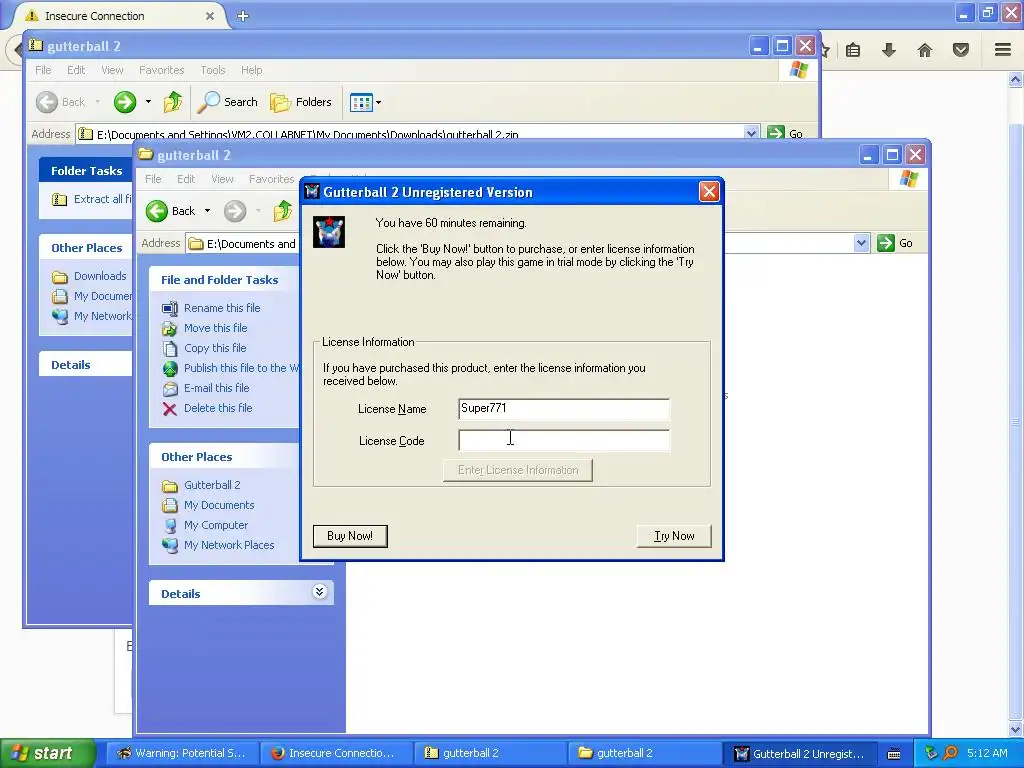The height and width of the screenshot is (768, 1024).
Task: Click the Buy Now! button
Action: coord(350,536)
